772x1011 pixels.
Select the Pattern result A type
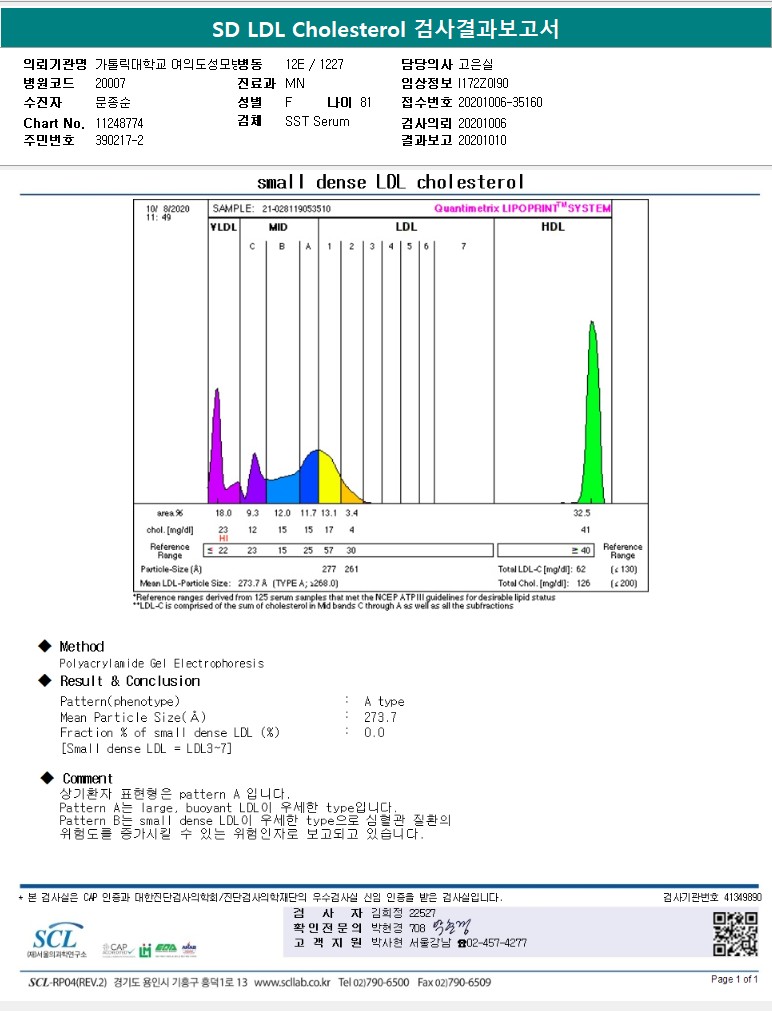[x=384, y=701]
